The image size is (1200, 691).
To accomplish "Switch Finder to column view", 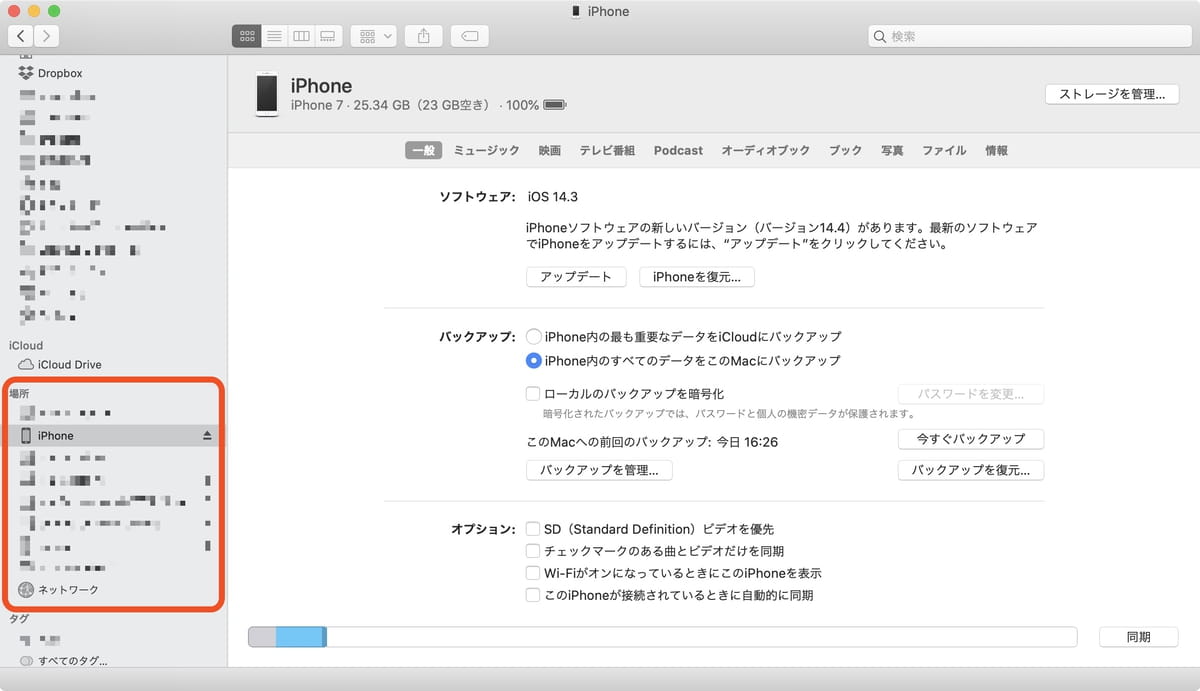I will pyautogui.click(x=300, y=36).
